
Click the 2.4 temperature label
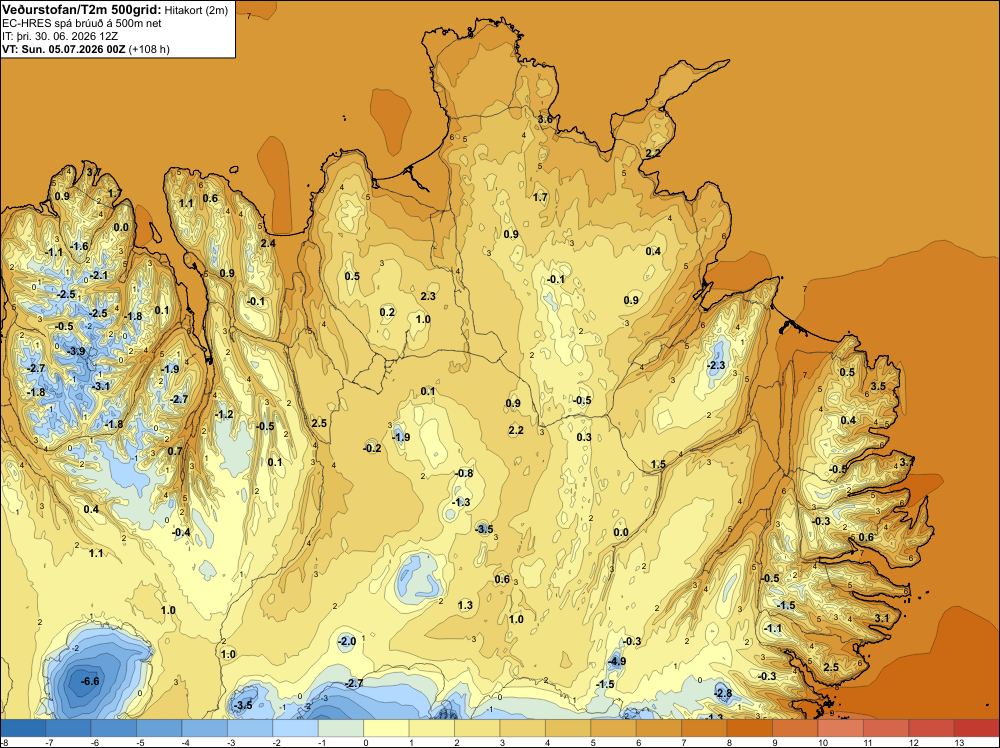268,243
